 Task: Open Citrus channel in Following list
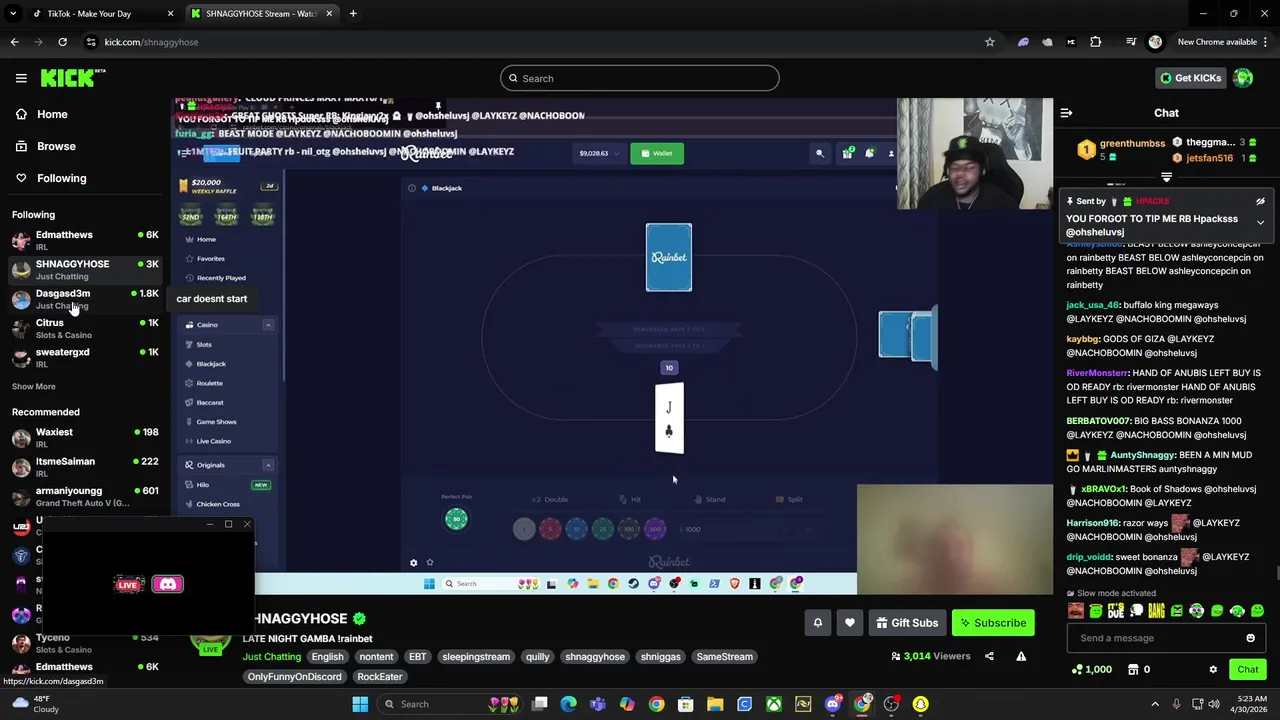tap(85, 328)
